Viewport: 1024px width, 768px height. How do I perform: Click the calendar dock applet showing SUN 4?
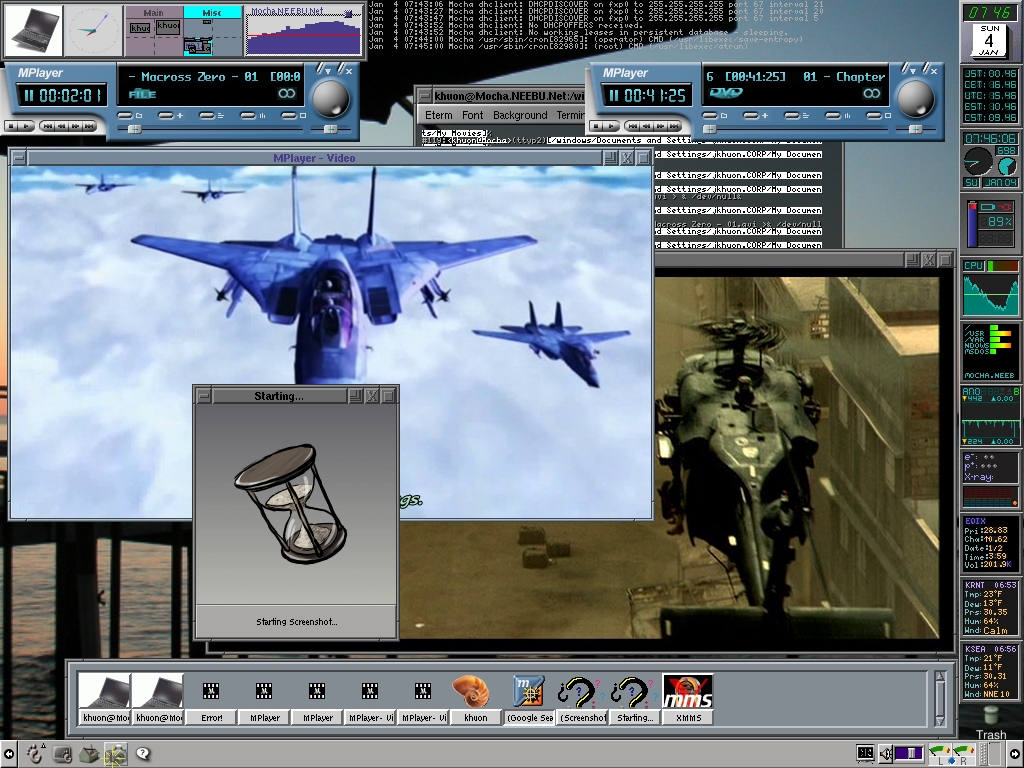(989, 41)
